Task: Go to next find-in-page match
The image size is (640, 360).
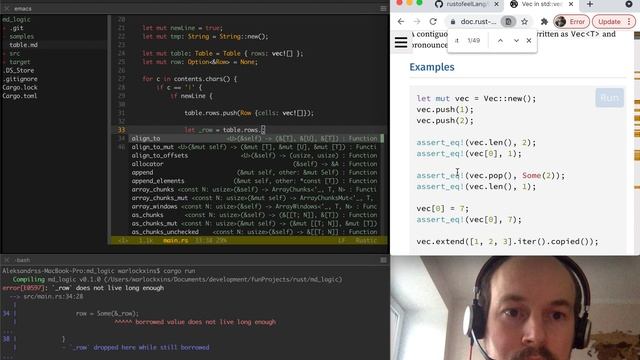Action: (x=516, y=41)
